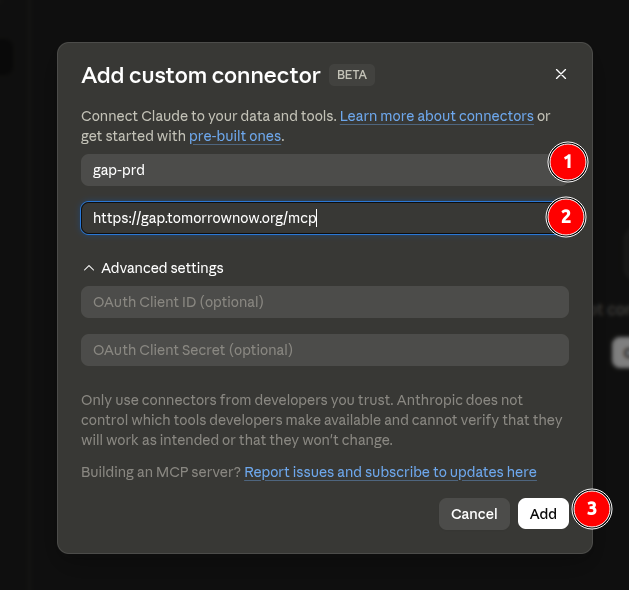Focus the OAuth Client Secret field
Screen dimensions: 629x590
[325, 350]
